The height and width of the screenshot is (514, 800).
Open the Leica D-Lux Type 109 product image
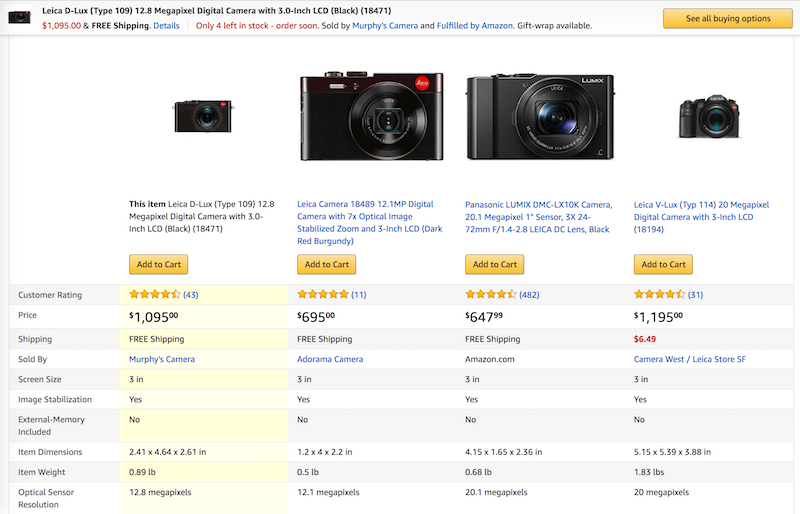(203, 116)
